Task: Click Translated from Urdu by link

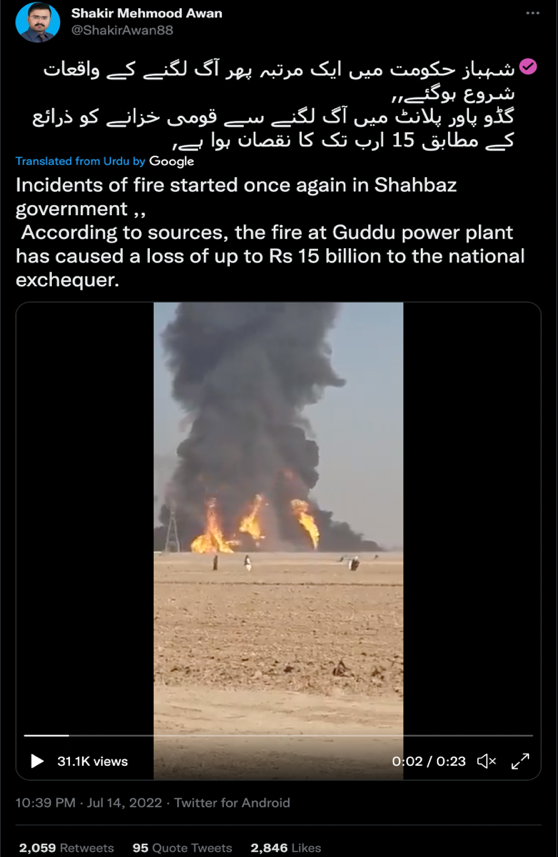Action: point(80,161)
